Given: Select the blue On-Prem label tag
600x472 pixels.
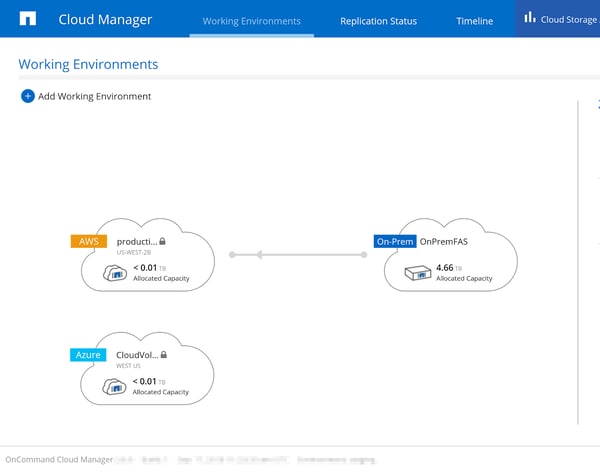Looking at the screenshot, I should pos(394,241).
